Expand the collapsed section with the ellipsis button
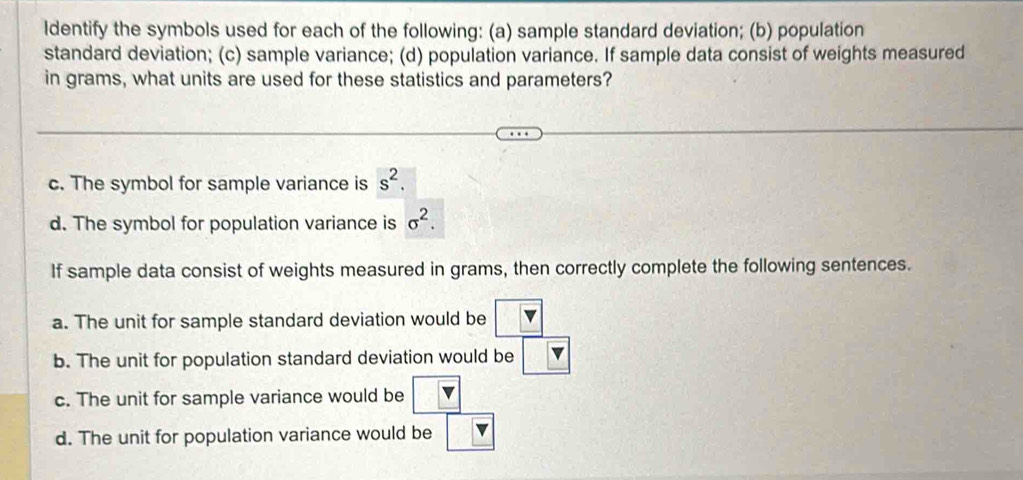The width and height of the screenshot is (1023, 480). tap(519, 135)
